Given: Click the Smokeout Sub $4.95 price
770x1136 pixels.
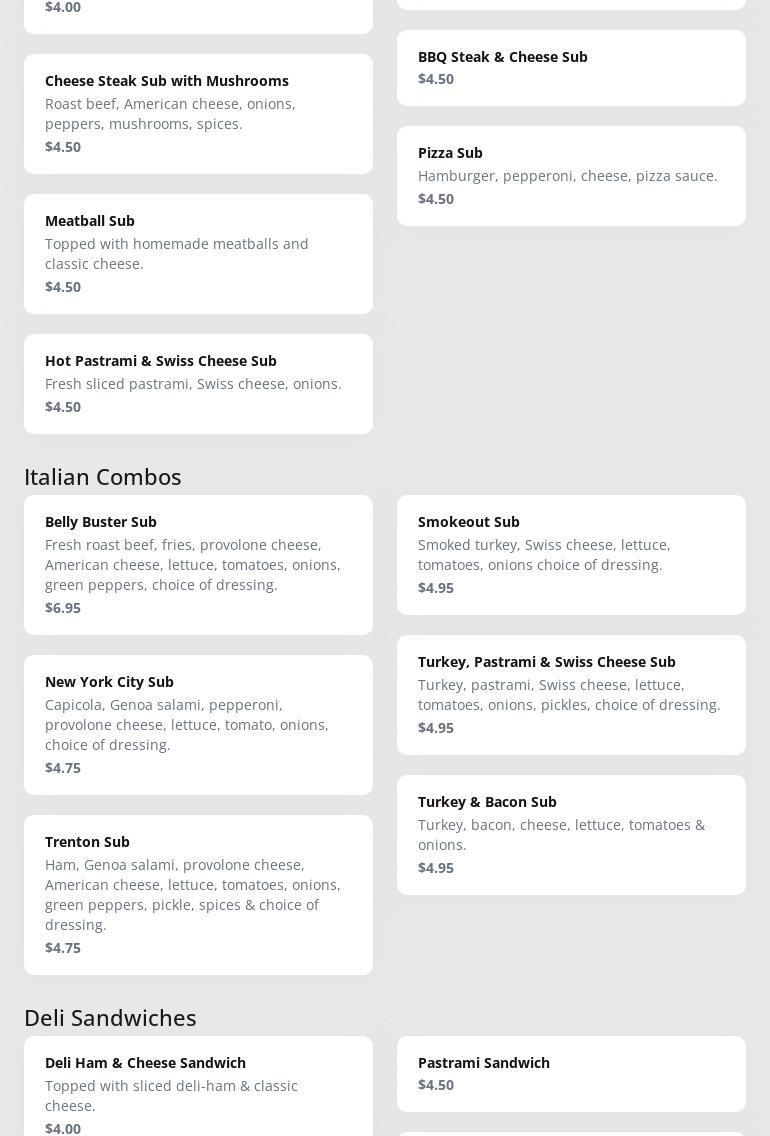Looking at the screenshot, I should (436, 588).
